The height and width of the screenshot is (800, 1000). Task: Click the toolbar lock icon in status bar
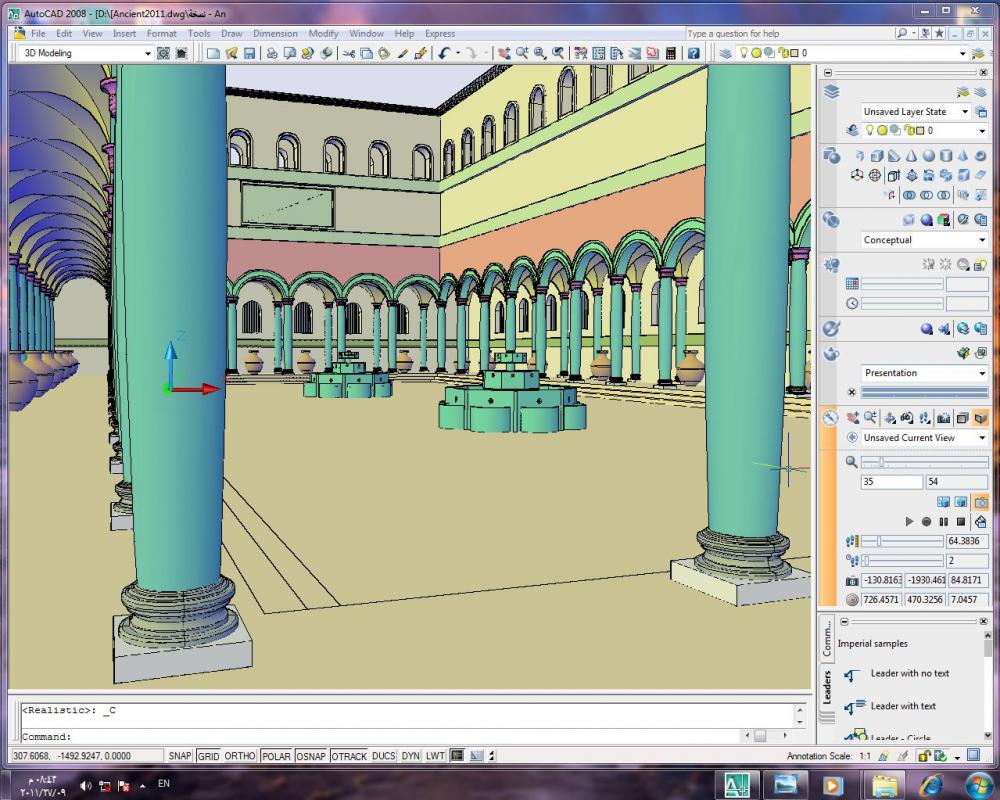point(924,756)
